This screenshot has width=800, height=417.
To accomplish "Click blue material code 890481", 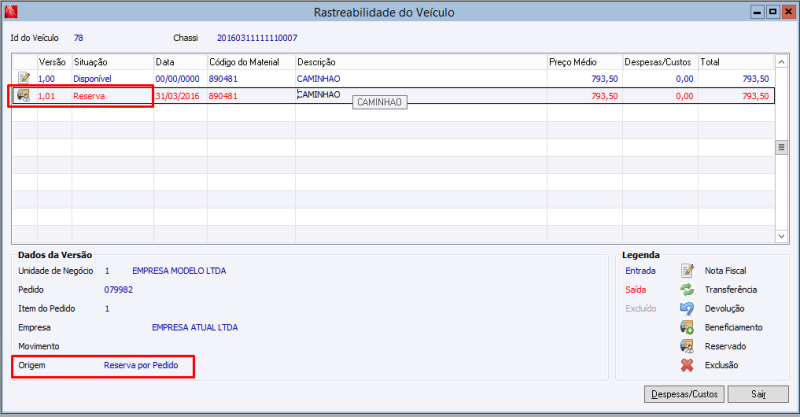I will pyautogui.click(x=223, y=79).
